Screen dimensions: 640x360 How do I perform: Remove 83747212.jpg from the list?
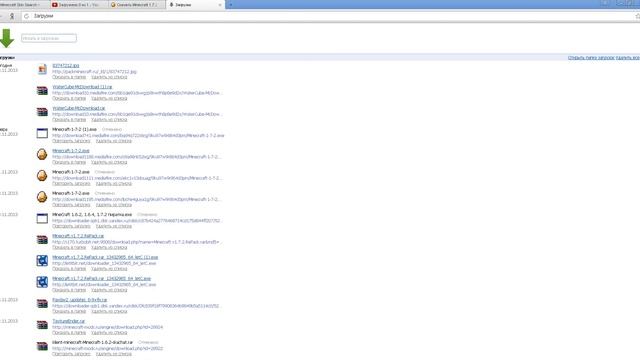click(x=109, y=77)
